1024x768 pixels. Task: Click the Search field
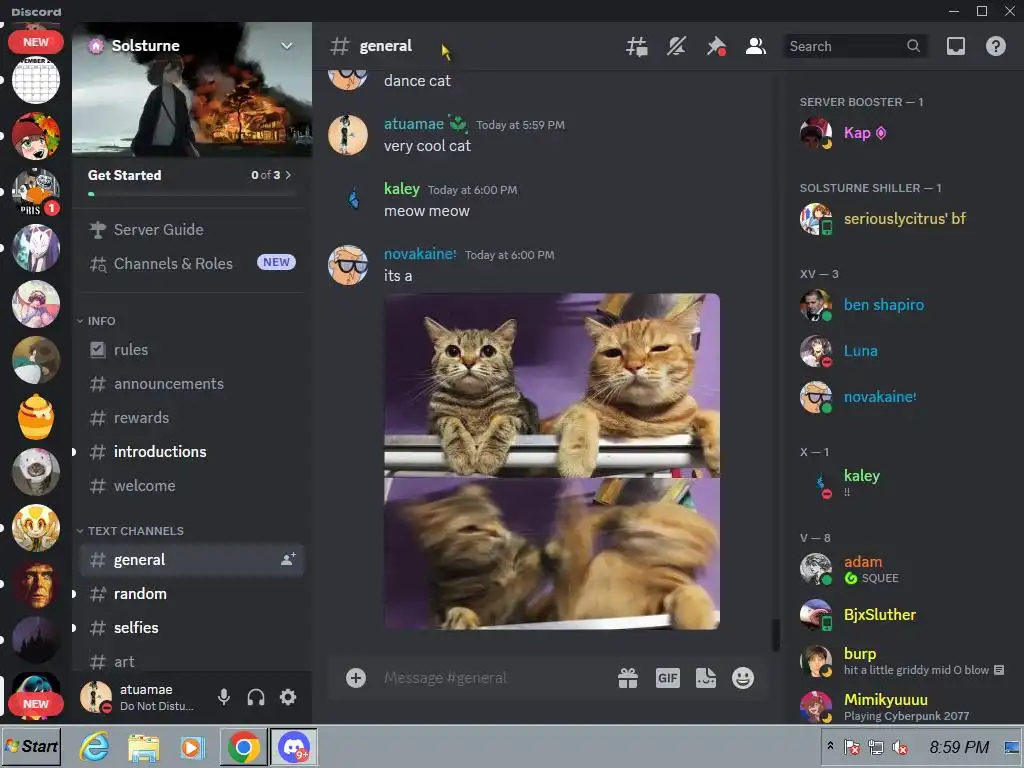[x=855, y=46]
